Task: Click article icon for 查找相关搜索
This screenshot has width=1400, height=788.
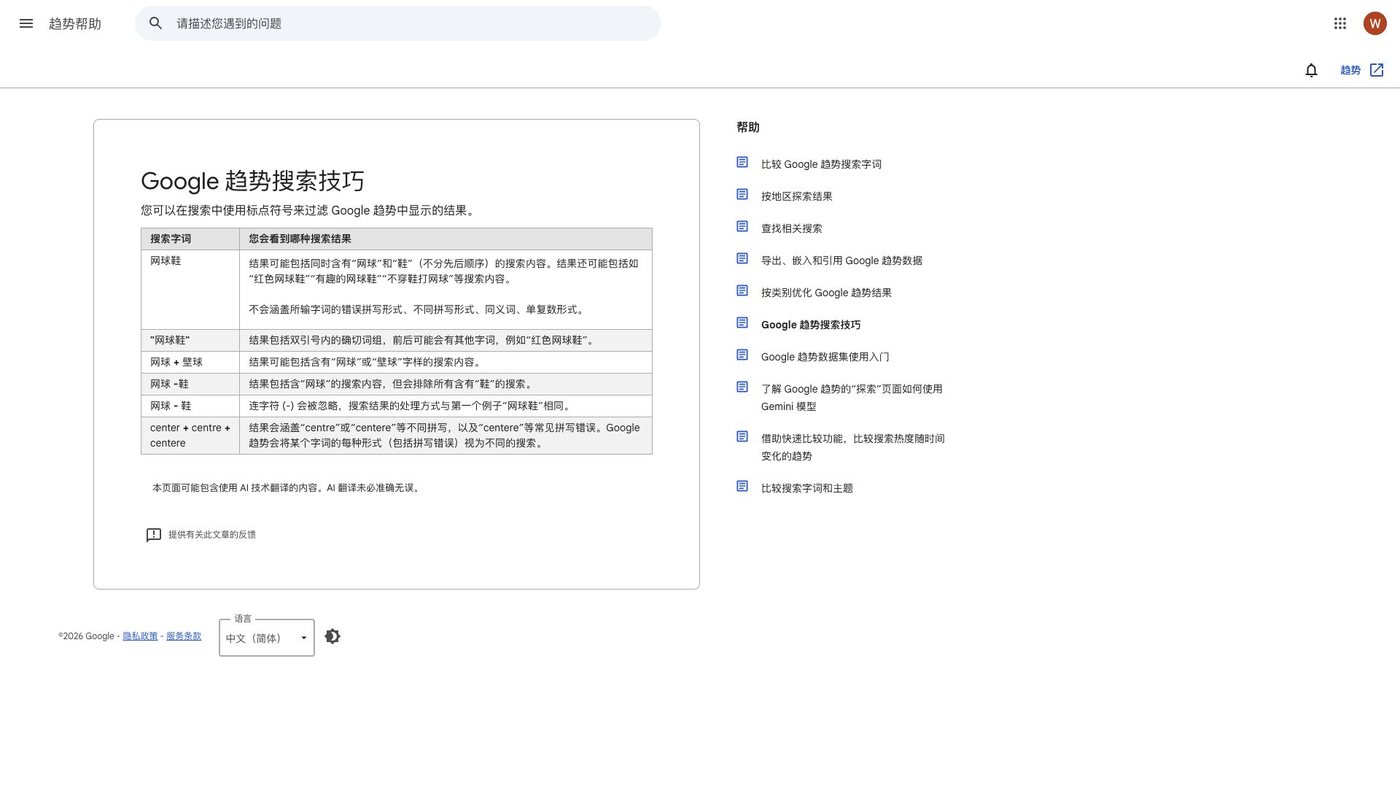Action: [x=742, y=226]
